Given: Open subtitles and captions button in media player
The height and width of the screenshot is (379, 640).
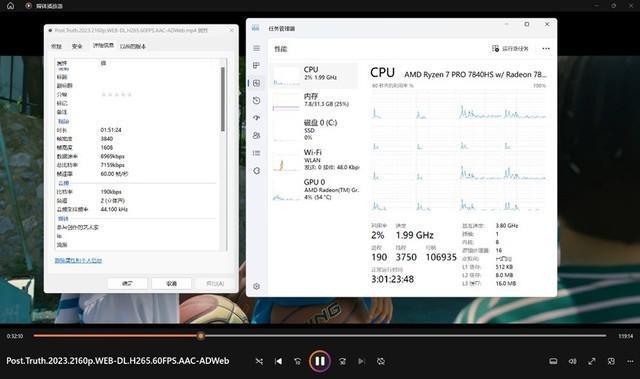Looking at the screenshot, I should (x=553, y=361).
